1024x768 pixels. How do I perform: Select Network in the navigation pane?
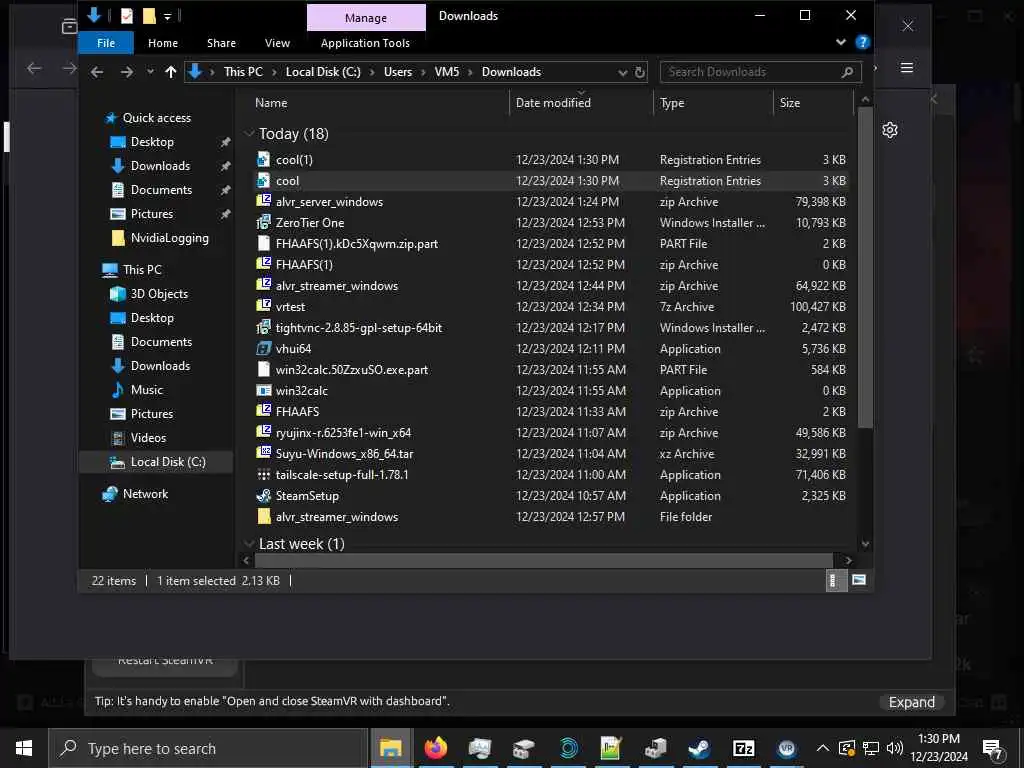pyautogui.click(x=145, y=494)
